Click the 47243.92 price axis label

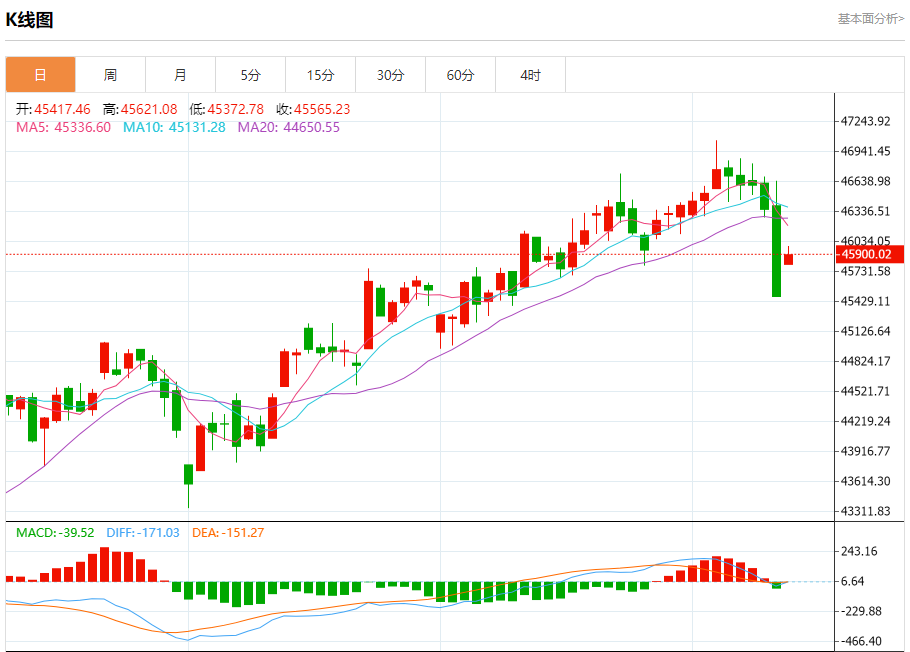tap(866, 121)
